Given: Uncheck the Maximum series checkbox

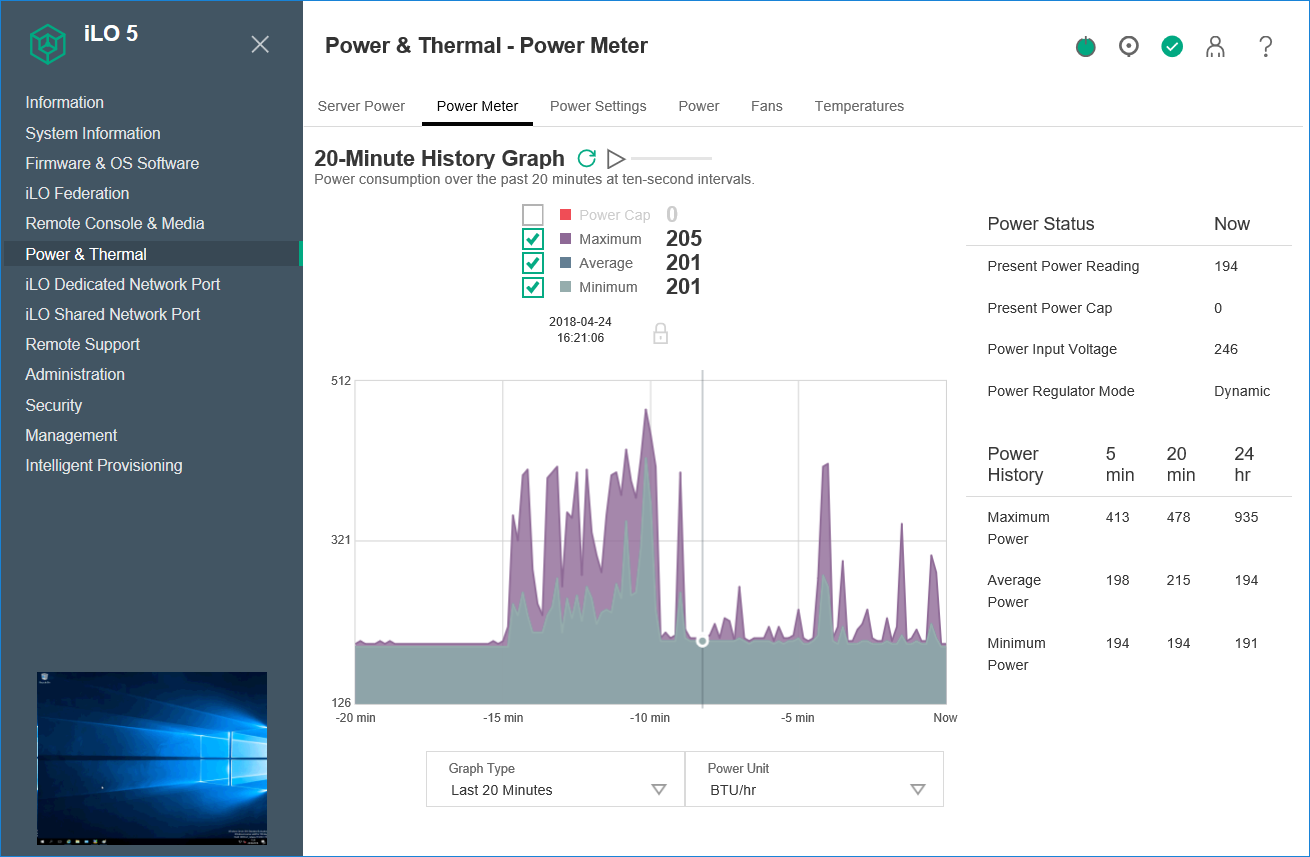Looking at the screenshot, I should point(533,239).
